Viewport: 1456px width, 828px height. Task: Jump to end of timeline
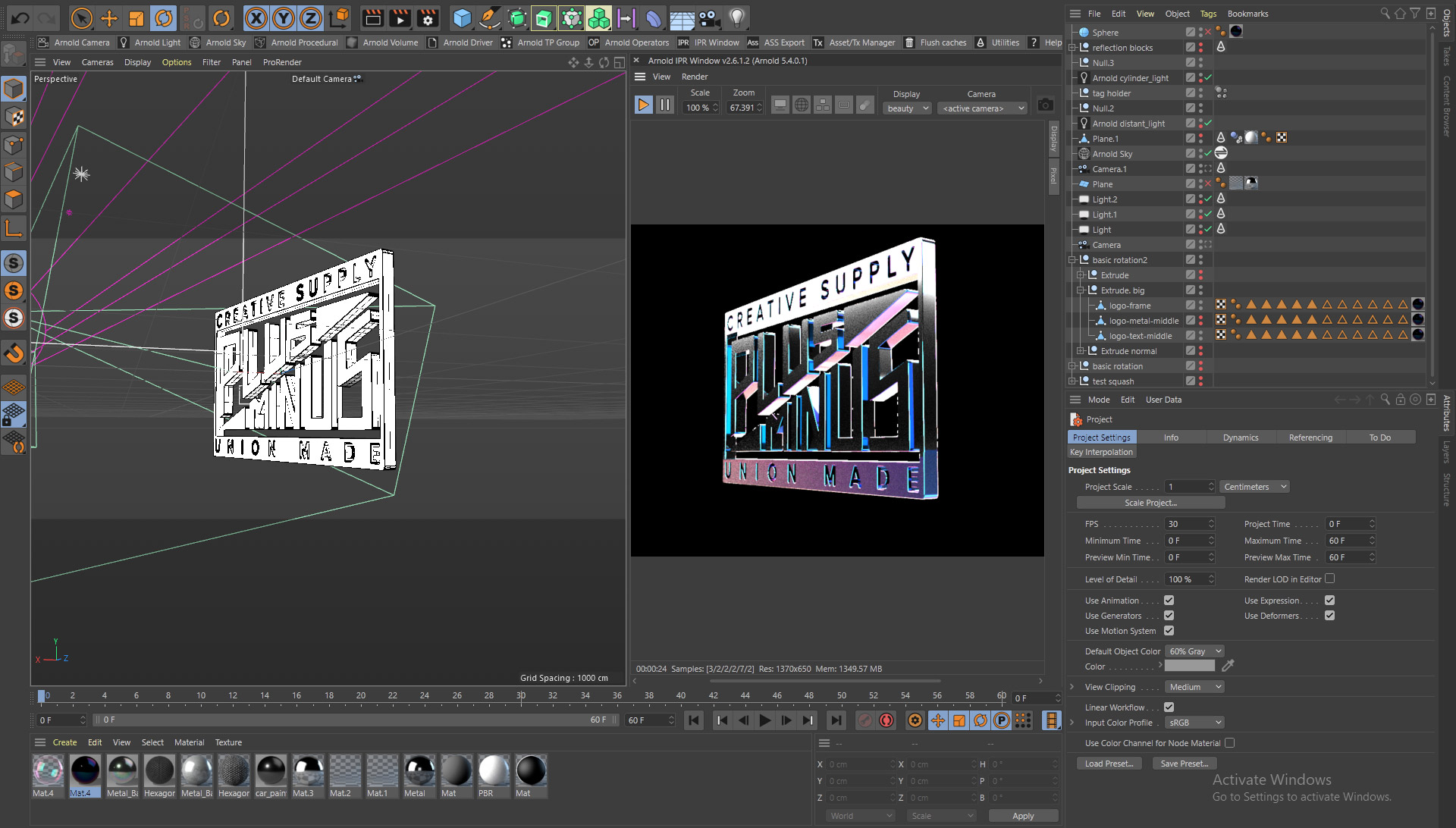835,720
